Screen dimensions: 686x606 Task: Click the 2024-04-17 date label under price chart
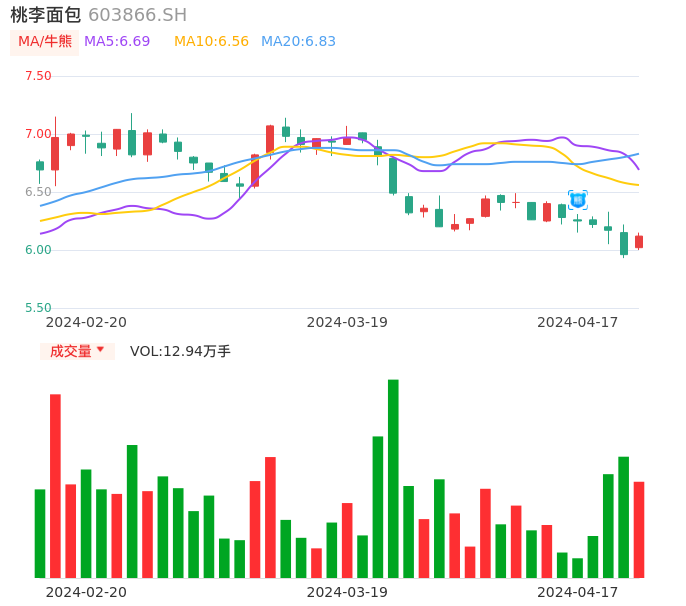click(x=578, y=322)
